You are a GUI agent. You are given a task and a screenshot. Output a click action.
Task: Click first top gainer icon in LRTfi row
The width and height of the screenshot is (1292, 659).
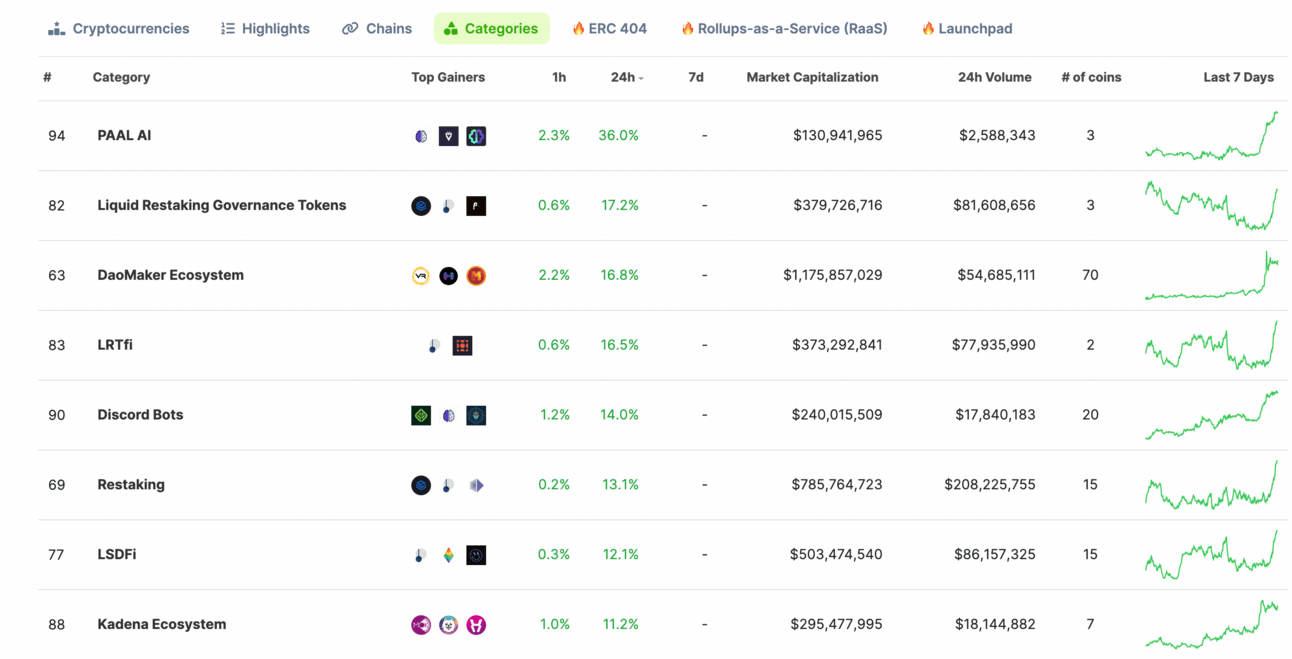(x=434, y=346)
